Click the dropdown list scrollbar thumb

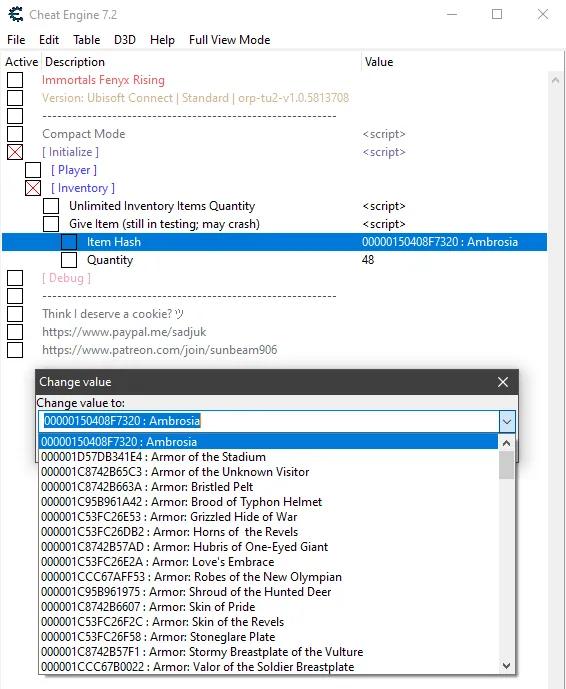[506, 465]
